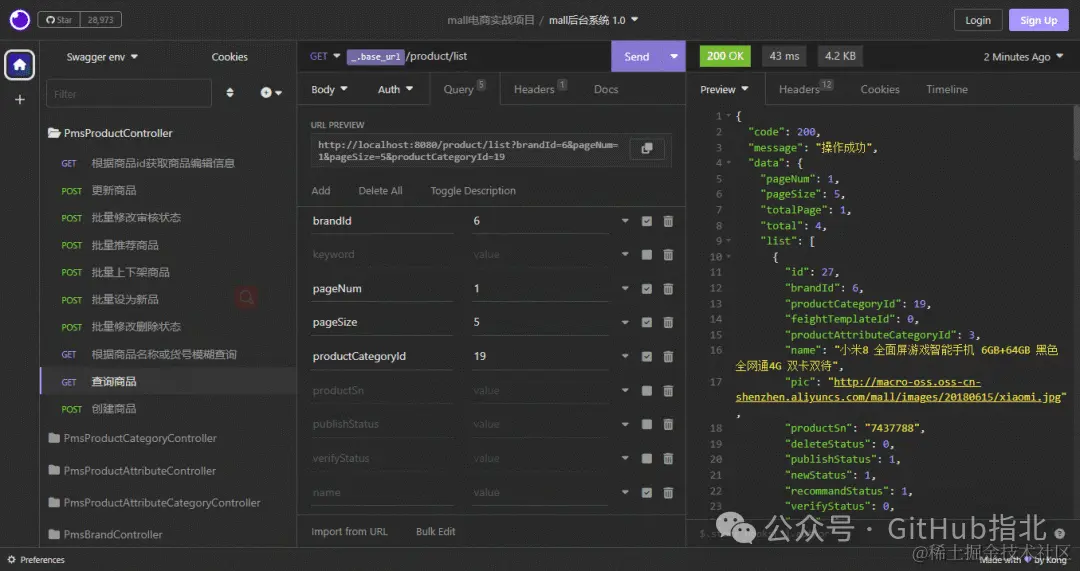
Task: Open the Send options arrow
Action: [674, 56]
